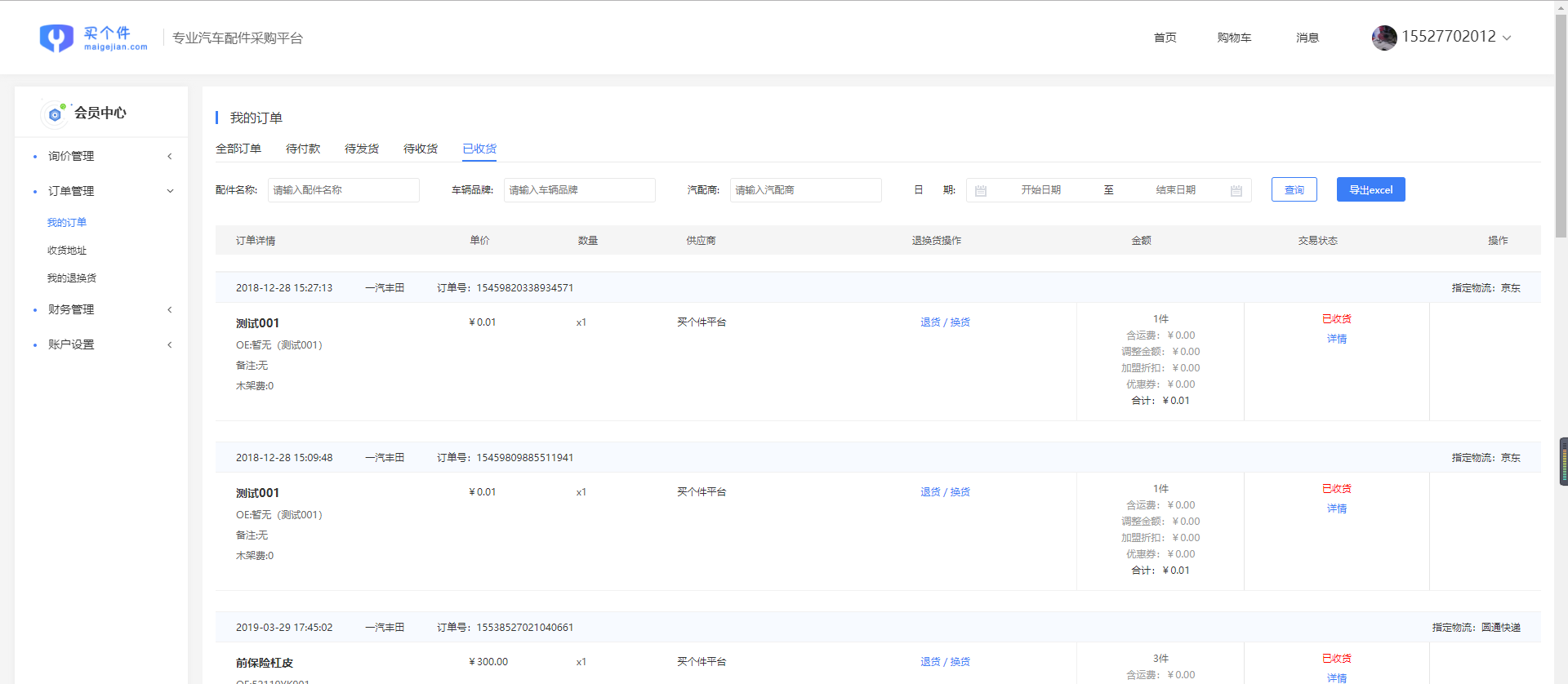
Task: Click the end date calendar icon
Action: point(1236,190)
